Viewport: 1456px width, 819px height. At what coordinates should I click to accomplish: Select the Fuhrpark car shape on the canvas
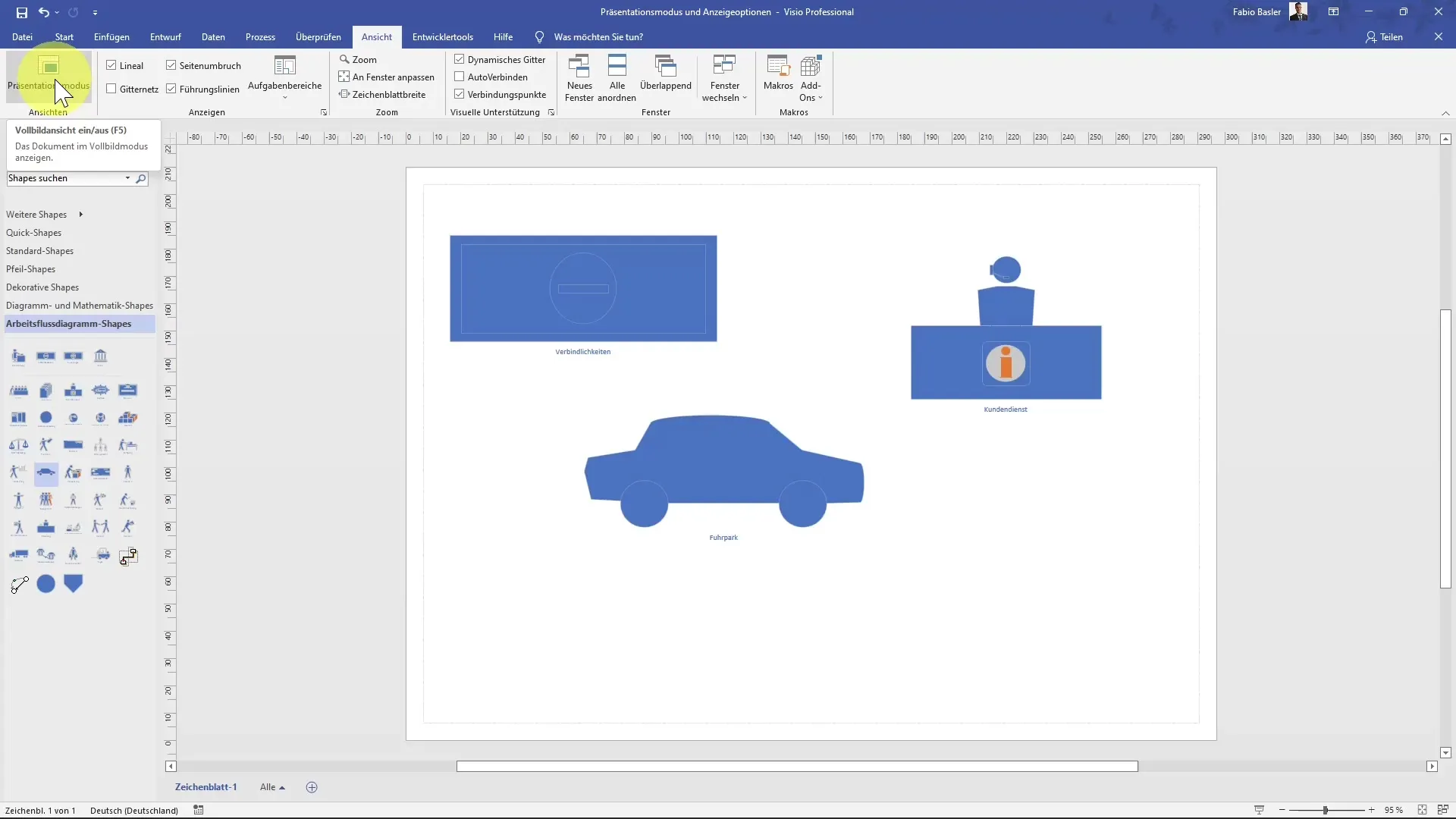[723, 471]
